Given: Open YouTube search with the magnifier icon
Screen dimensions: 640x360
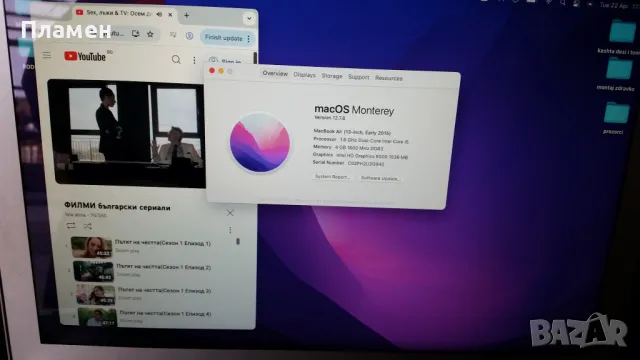Looking at the screenshot, I should pyautogui.click(x=176, y=60).
